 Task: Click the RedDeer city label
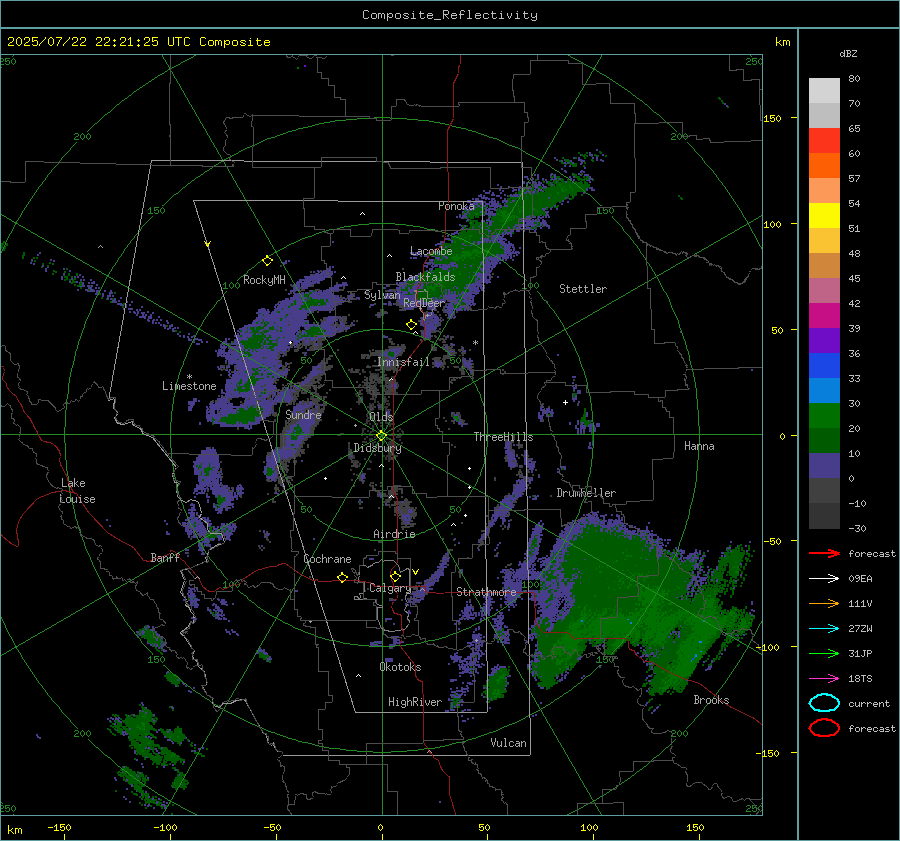(x=424, y=303)
